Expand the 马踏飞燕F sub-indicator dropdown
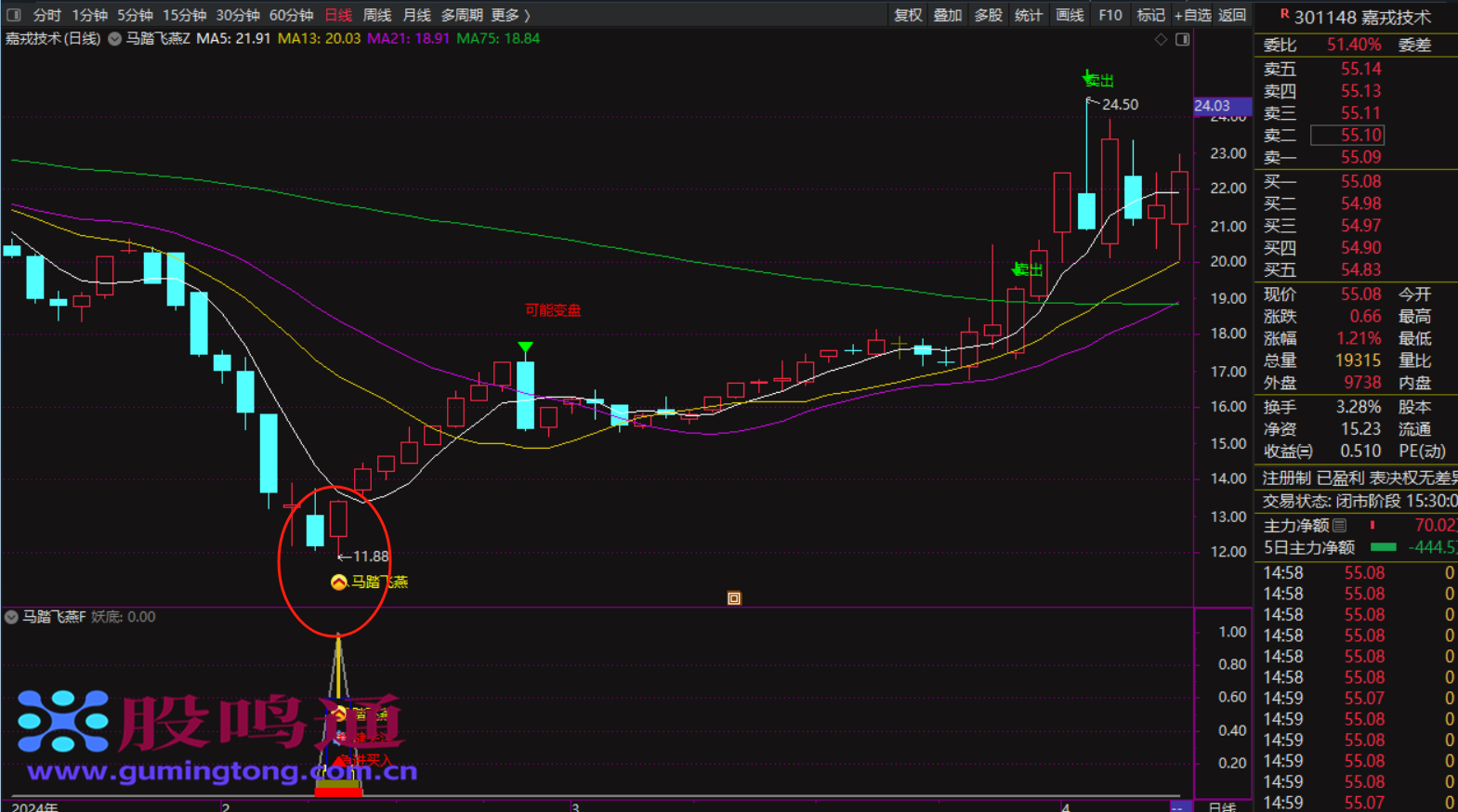1458x812 pixels. pos(11,617)
